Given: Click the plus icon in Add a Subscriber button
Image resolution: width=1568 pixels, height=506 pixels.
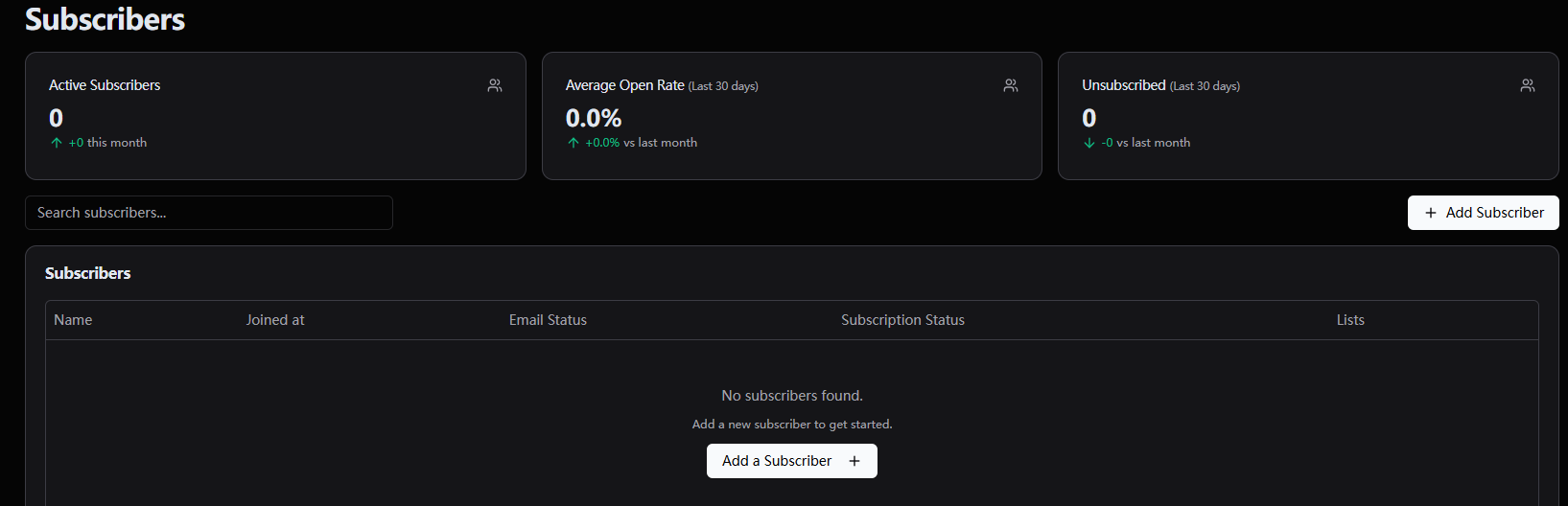Looking at the screenshot, I should (854, 461).
